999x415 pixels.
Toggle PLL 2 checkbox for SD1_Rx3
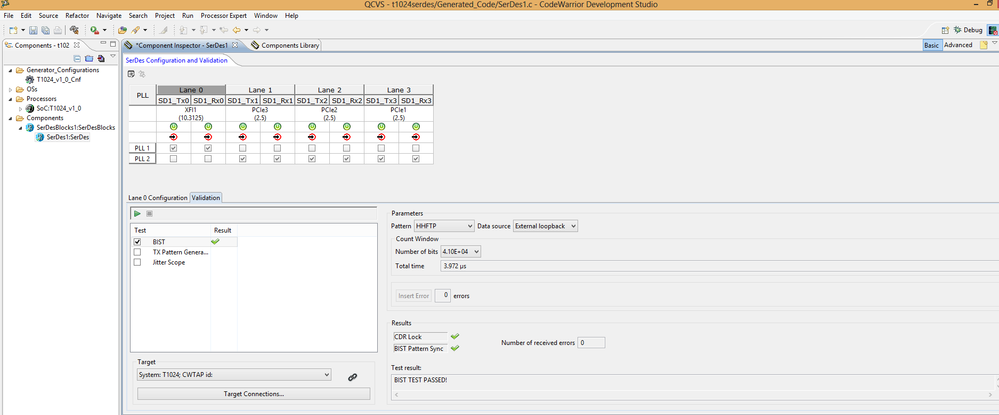(415, 159)
